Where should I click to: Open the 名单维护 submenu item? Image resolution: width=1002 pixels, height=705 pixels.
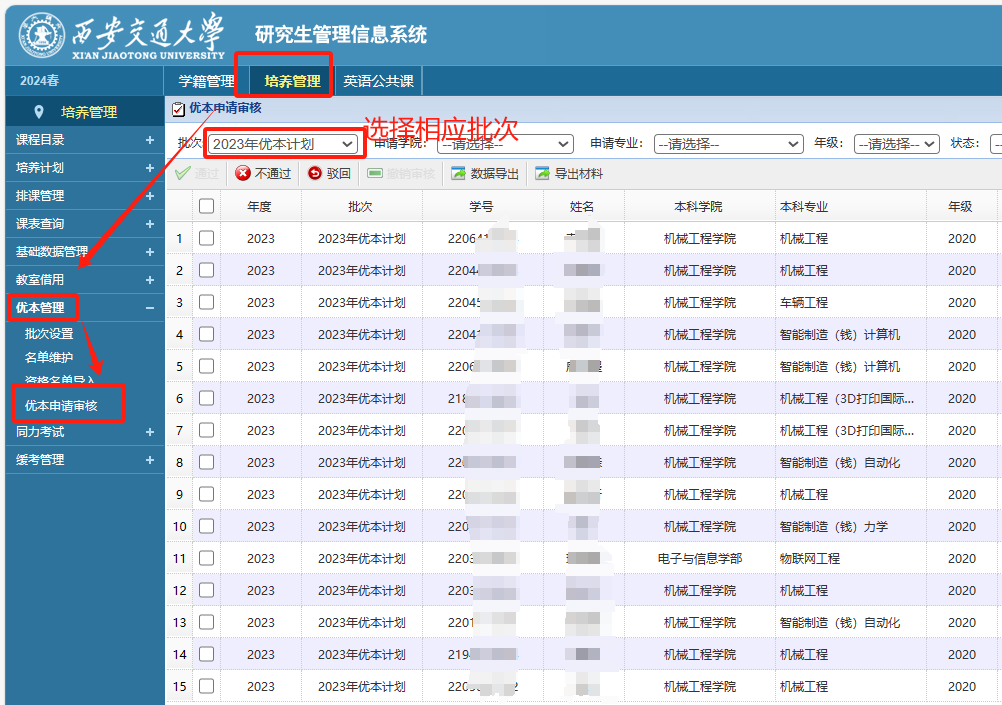pos(49,357)
